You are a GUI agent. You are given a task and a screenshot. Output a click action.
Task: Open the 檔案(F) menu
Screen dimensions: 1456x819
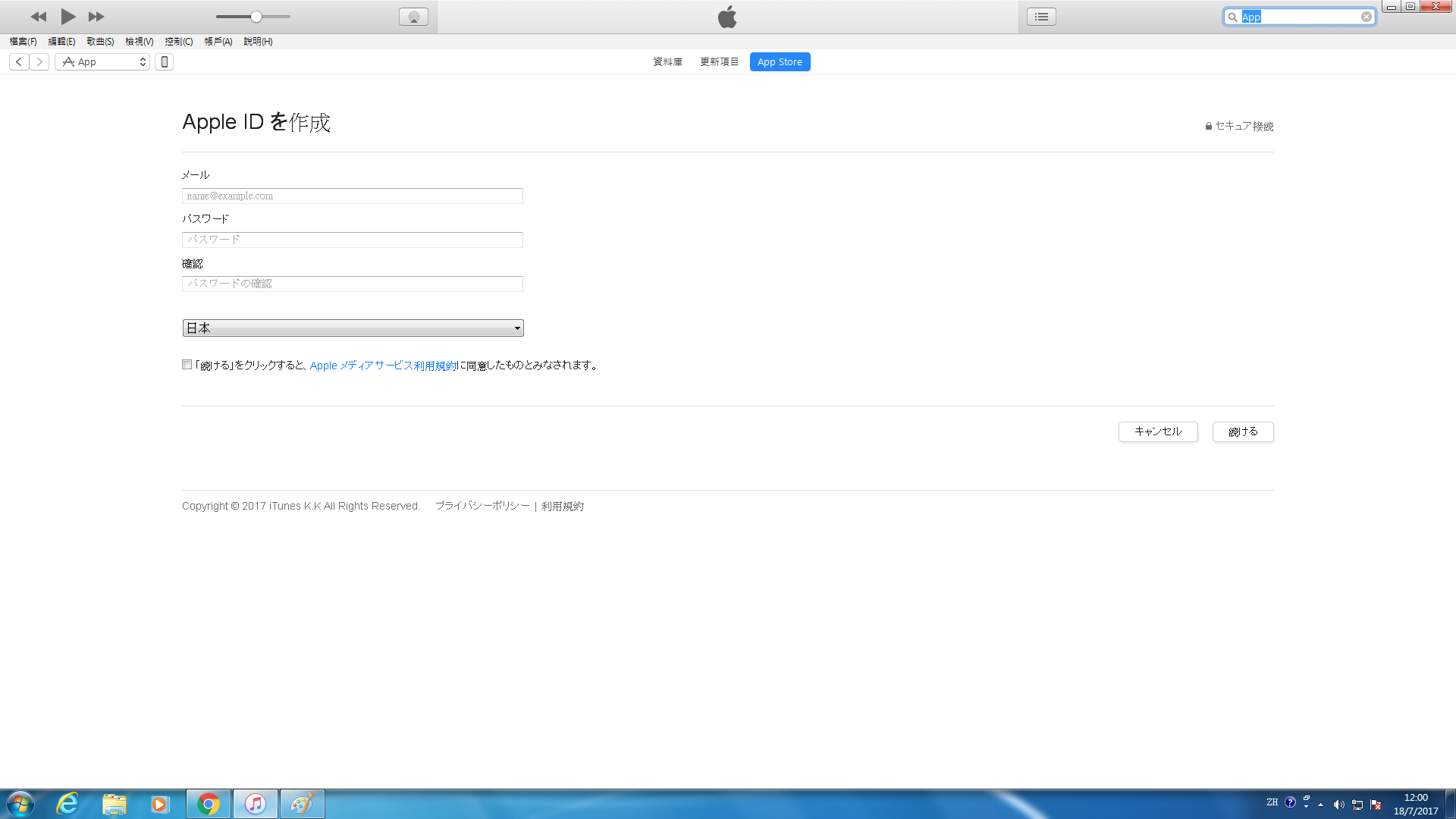(23, 42)
